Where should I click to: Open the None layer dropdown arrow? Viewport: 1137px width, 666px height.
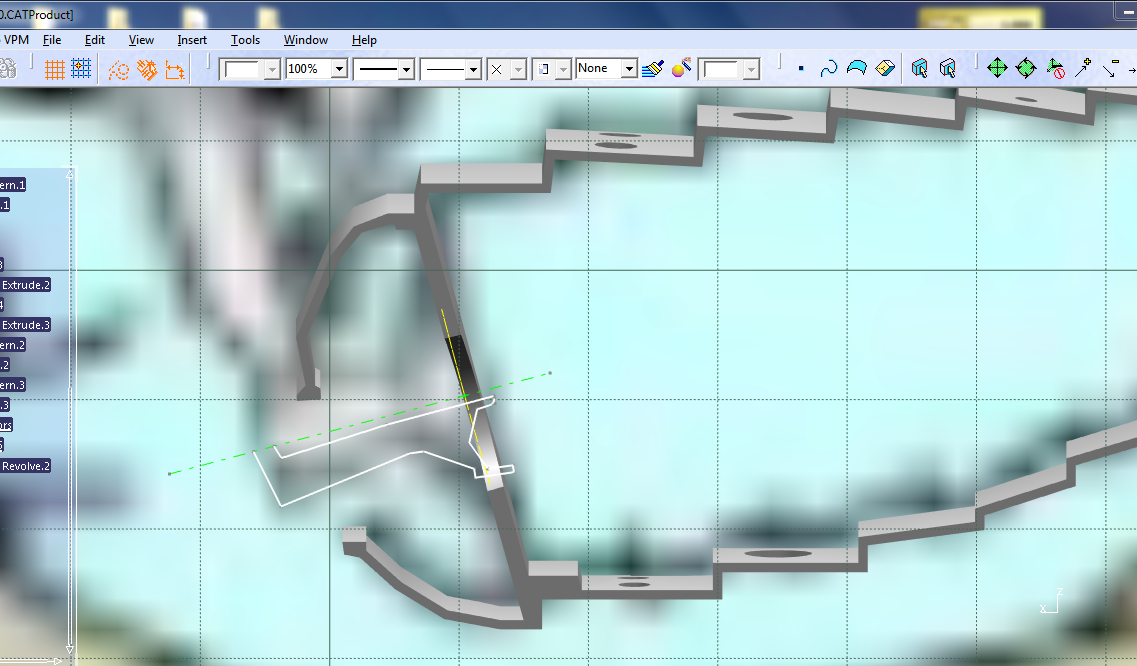629,69
